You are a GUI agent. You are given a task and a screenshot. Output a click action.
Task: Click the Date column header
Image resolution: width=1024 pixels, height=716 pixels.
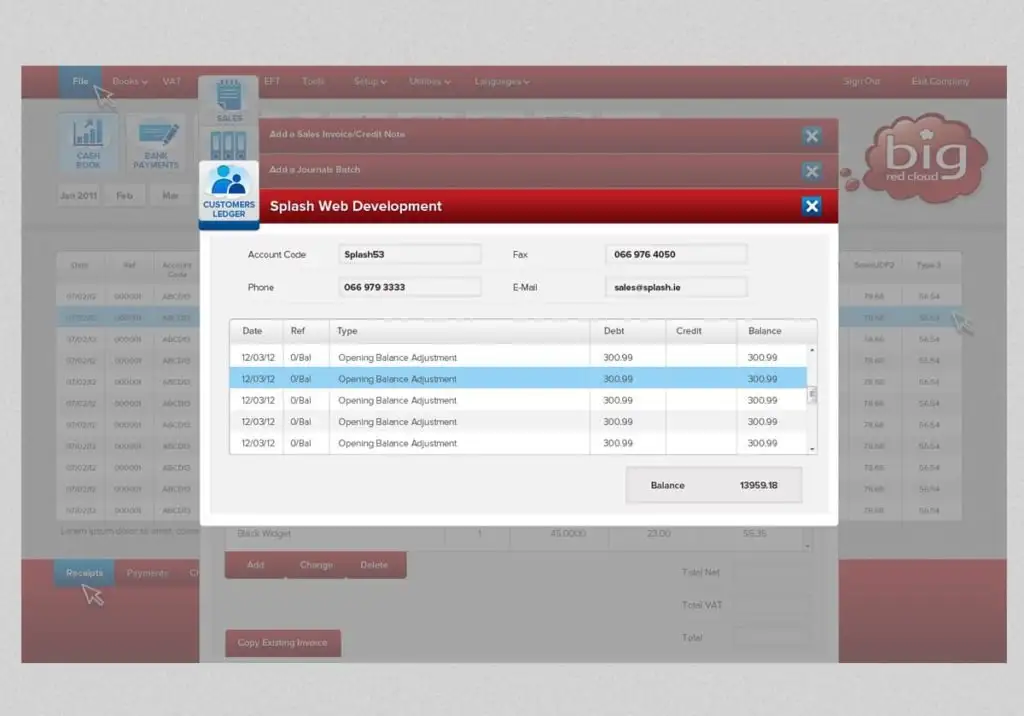pos(252,331)
